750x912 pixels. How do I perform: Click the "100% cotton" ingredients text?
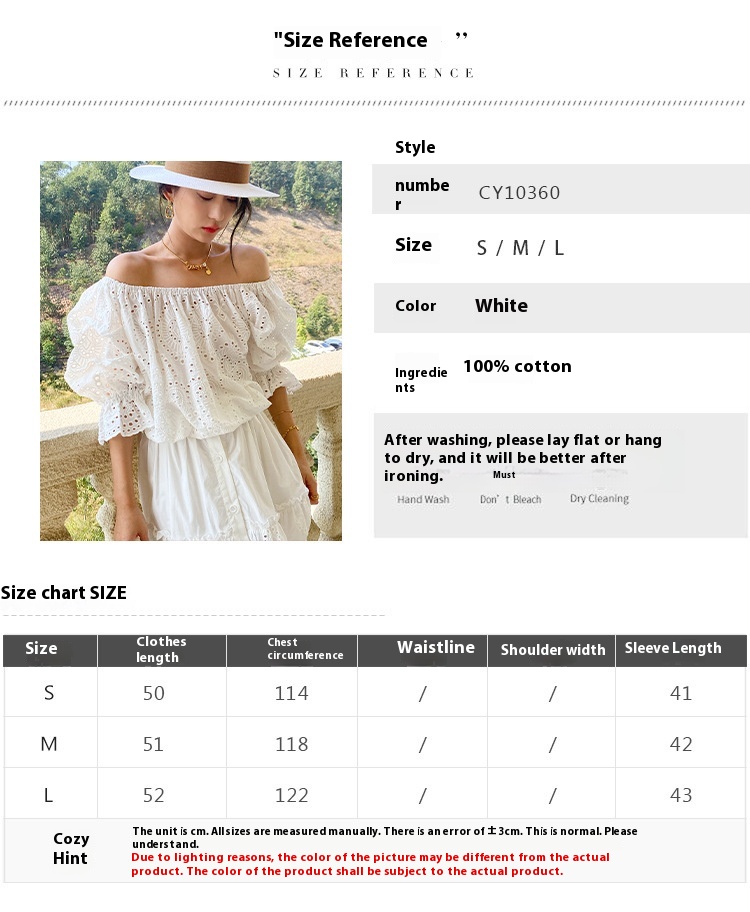pos(517,366)
